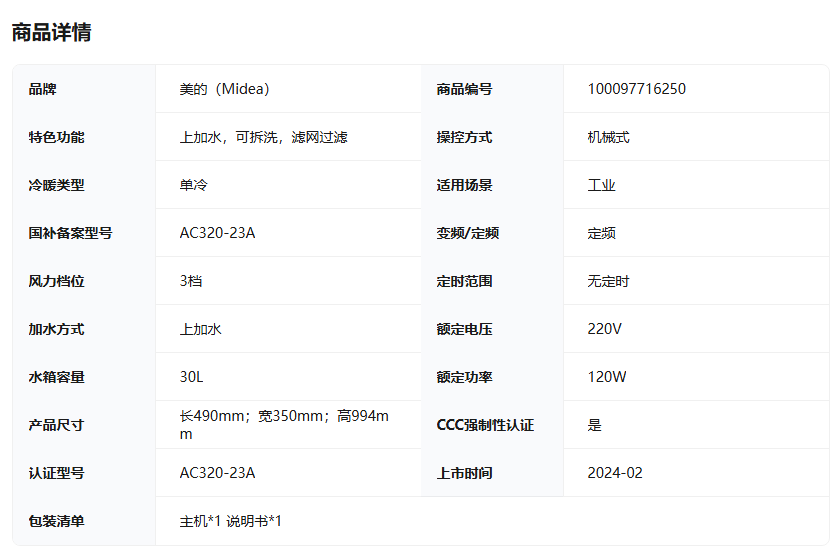Click the 变频/定频 label
This screenshot has width=832, height=556.
coord(467,233)
